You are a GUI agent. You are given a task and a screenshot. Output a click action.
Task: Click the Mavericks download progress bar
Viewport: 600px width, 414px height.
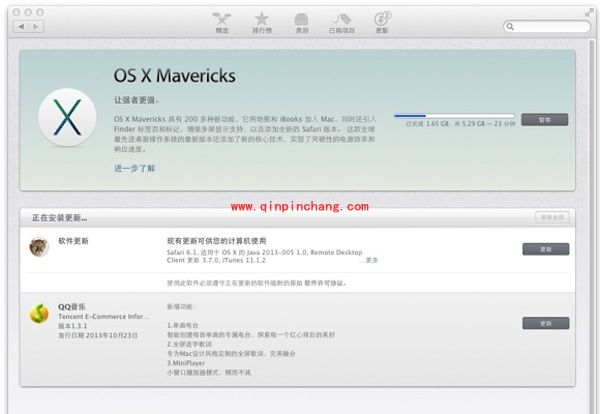coord(455,116)
